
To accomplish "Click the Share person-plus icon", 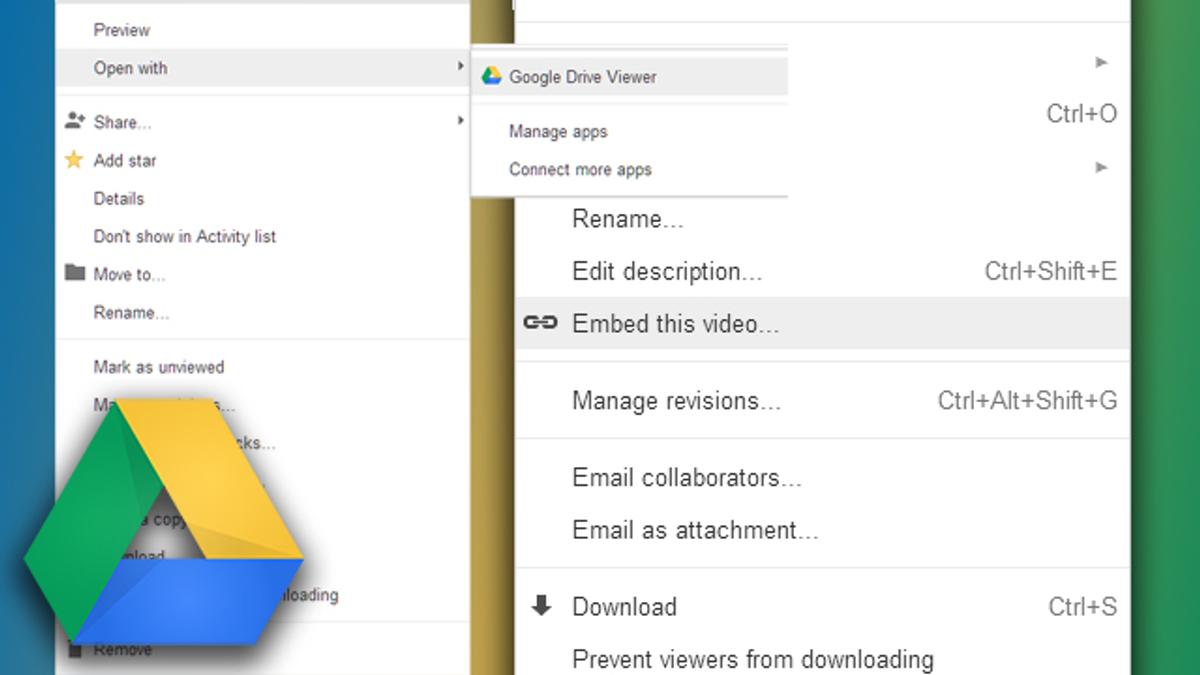I will pyautogui.click(x=74, y=121).
